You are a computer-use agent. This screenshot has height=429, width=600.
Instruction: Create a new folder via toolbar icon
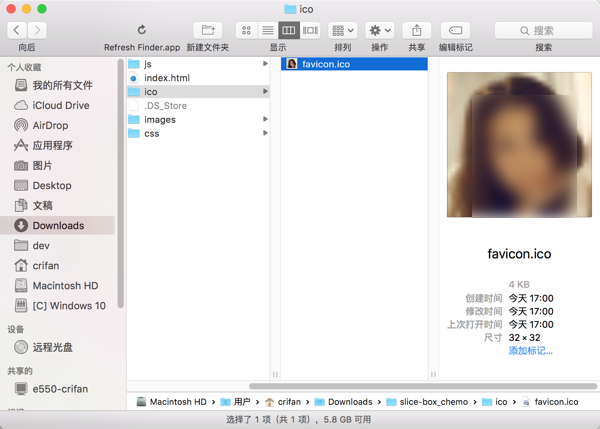(x=208, y=30)
